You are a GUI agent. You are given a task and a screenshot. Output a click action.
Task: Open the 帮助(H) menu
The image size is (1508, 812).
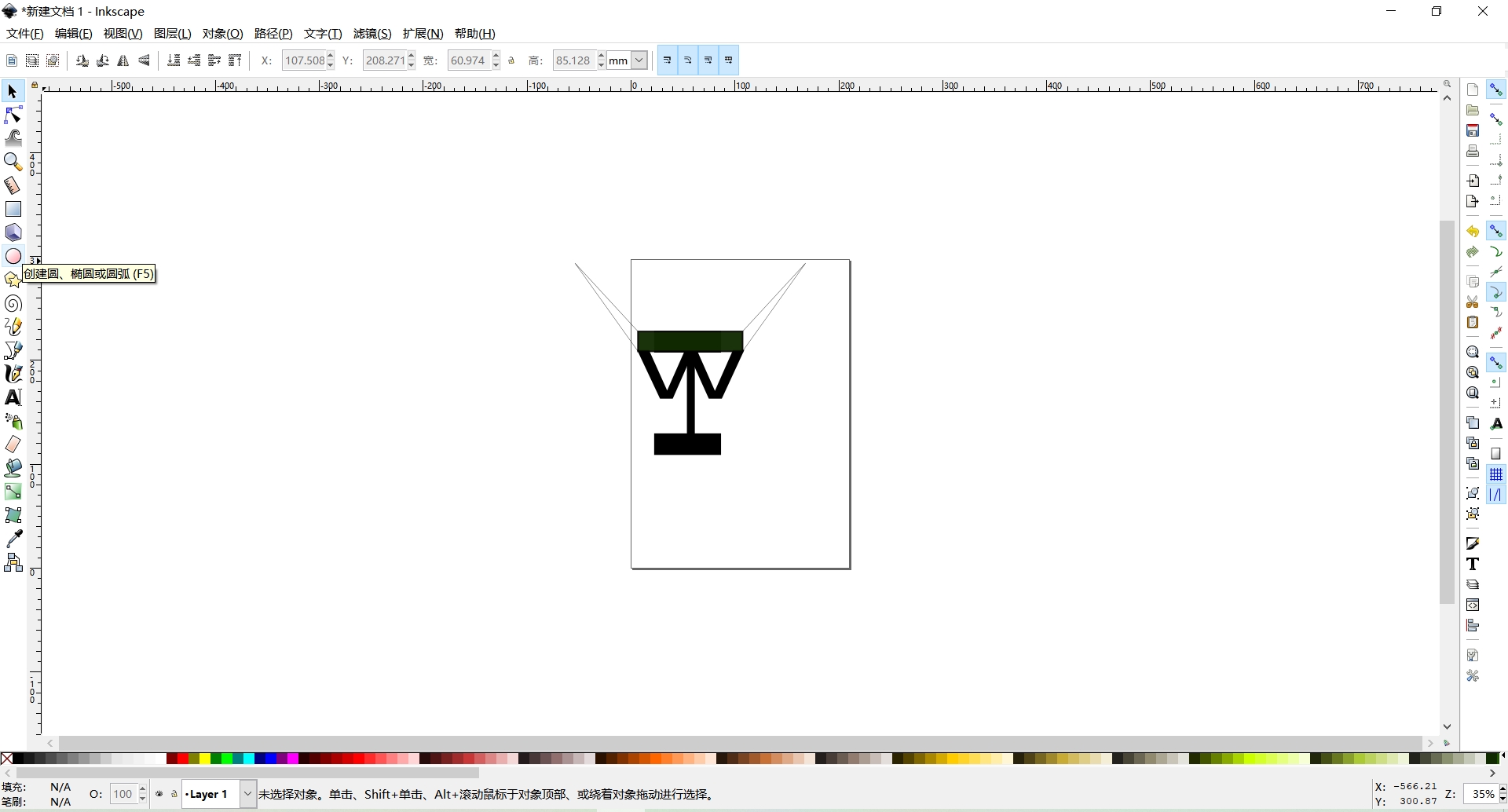click(475, 34)
